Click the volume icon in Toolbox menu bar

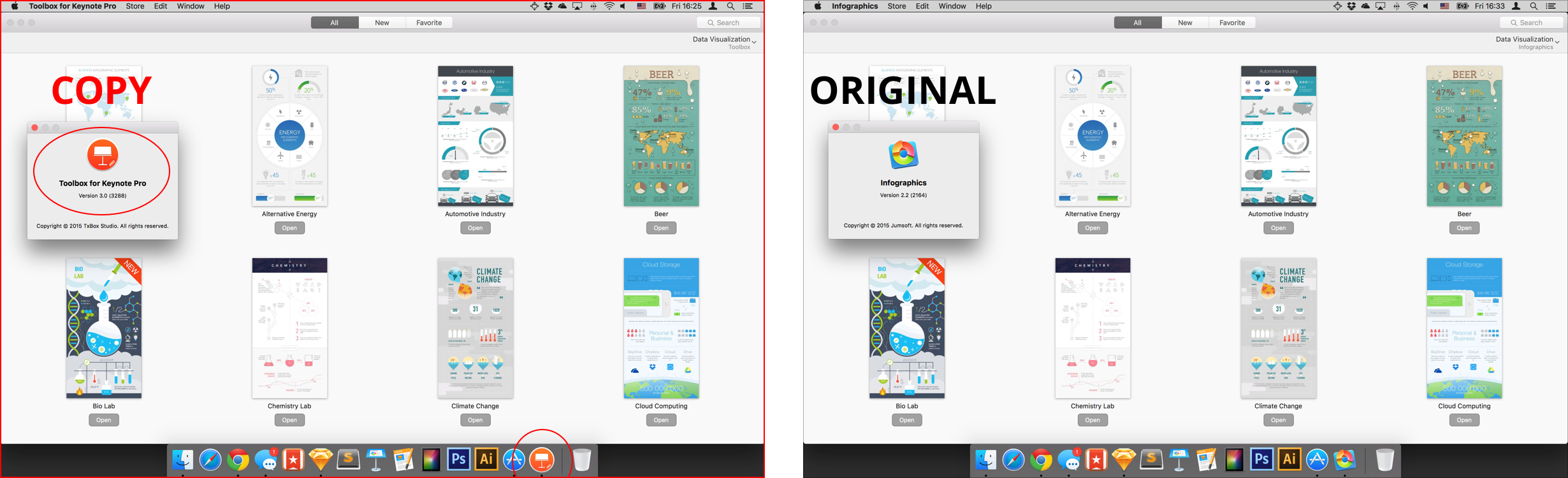click(x=623, y=6)
